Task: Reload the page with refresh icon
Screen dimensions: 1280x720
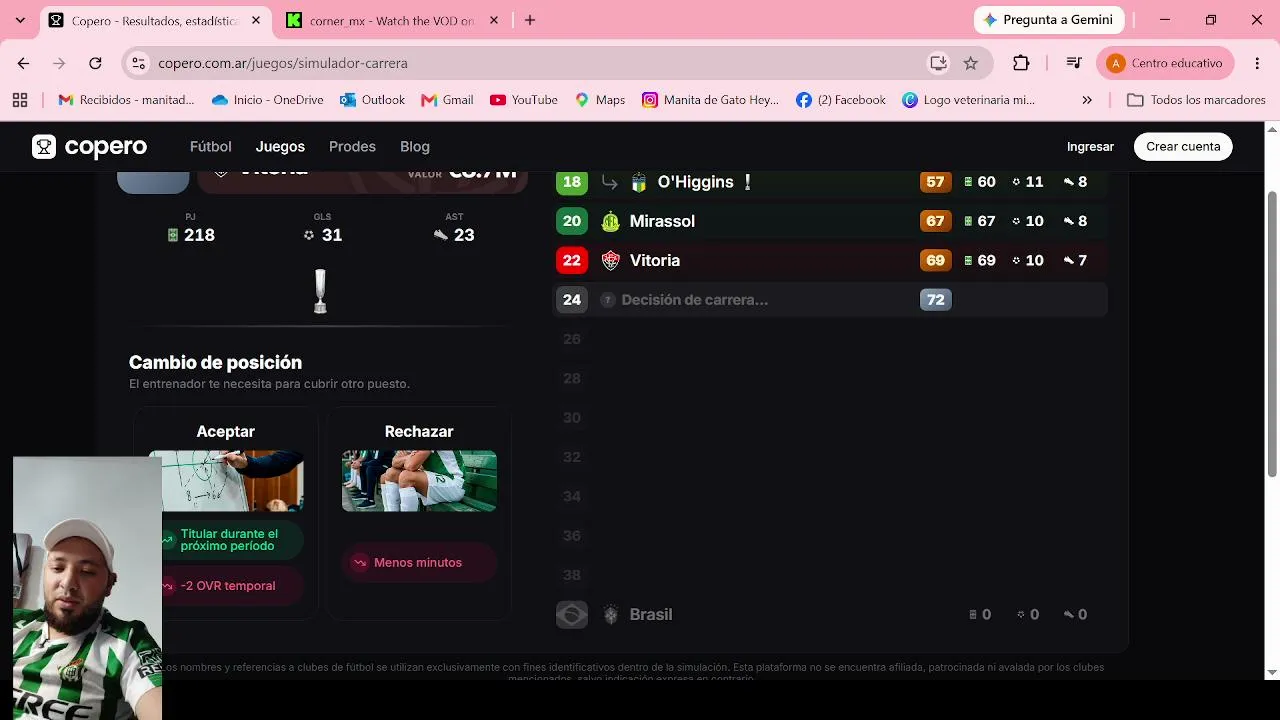Action: 95,63
